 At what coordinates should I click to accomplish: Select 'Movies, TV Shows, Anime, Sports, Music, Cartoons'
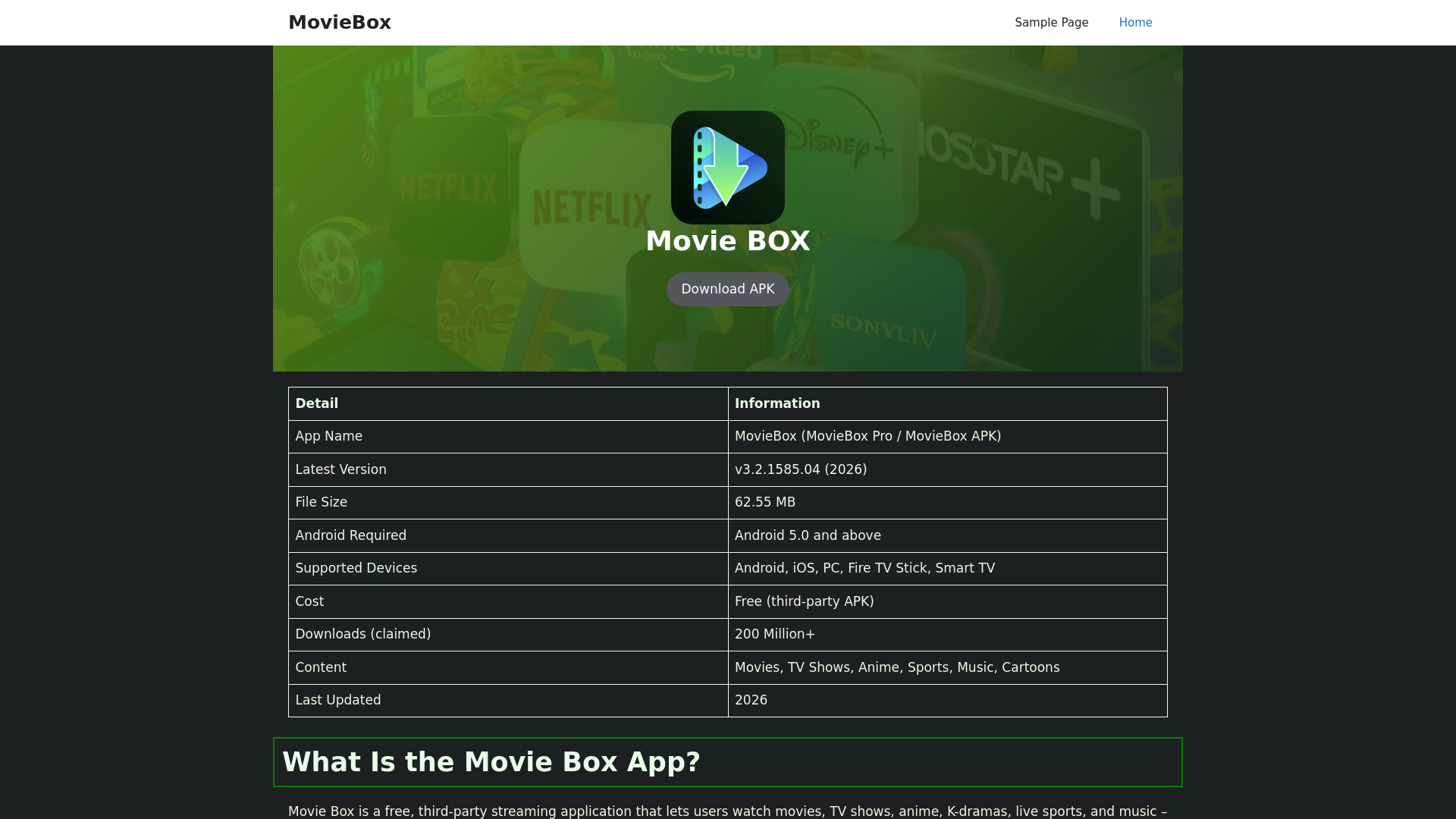point(948,667)
